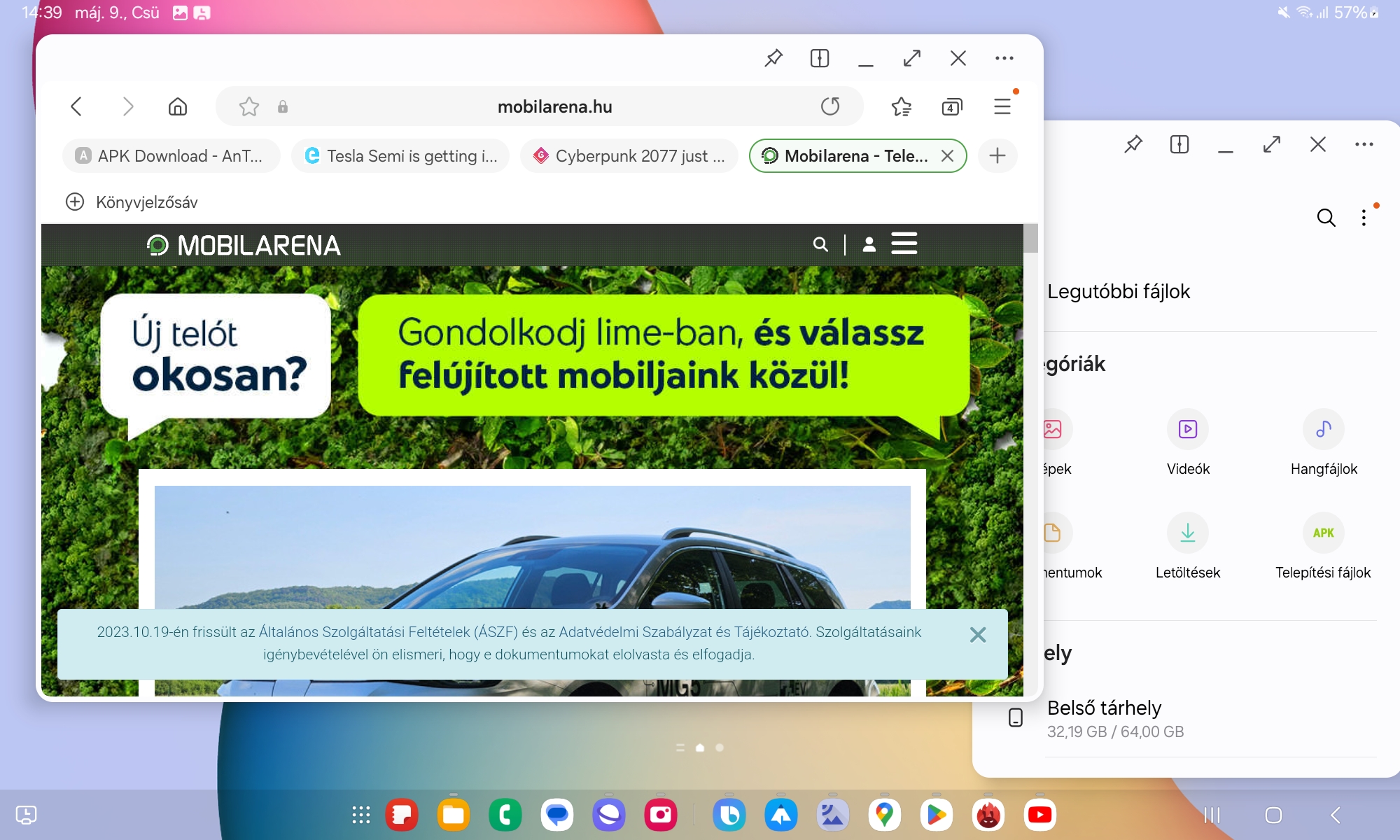Tap the system home button
Image resolution: width=1400 pixels, height=840 pixels.
pos(1274,815)
